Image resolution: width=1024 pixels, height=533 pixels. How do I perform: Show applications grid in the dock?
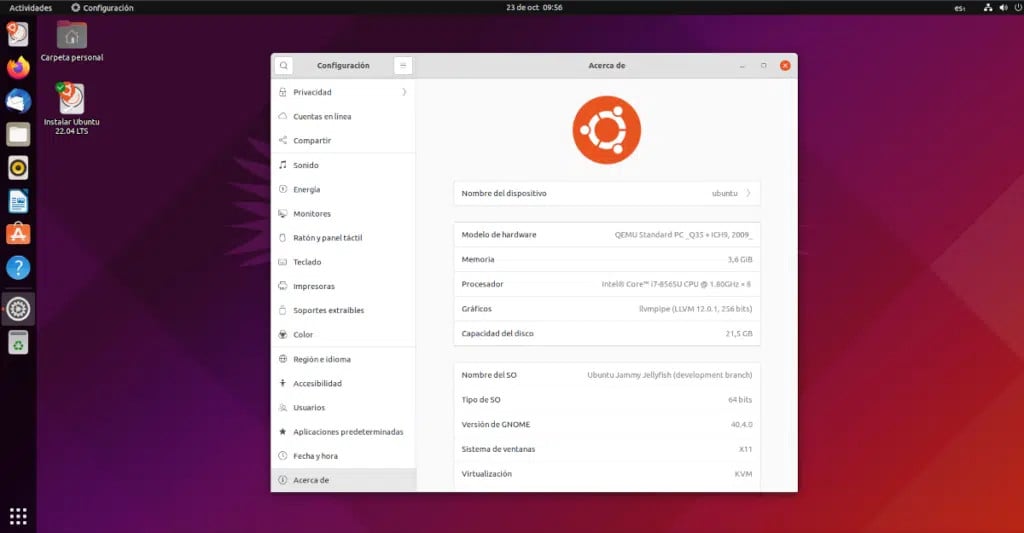pos(18,516)
